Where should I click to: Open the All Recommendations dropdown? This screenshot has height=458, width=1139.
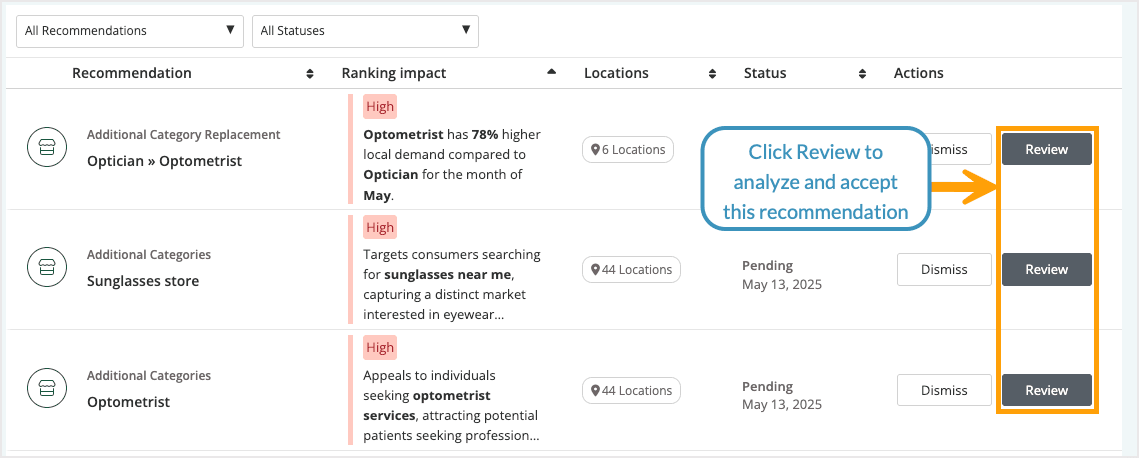pyautogui.click(x=130, y=31)
